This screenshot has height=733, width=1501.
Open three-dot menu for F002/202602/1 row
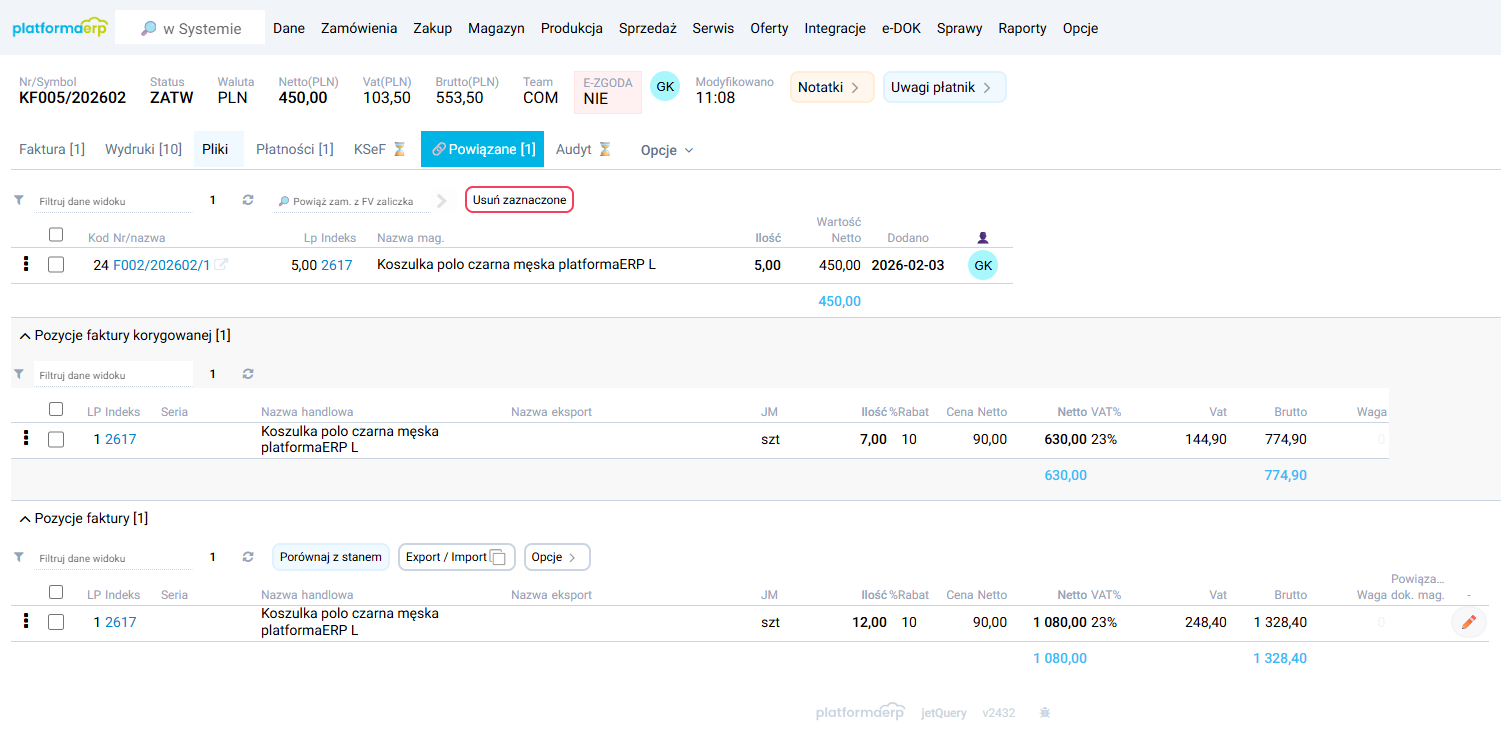[26, 264]
